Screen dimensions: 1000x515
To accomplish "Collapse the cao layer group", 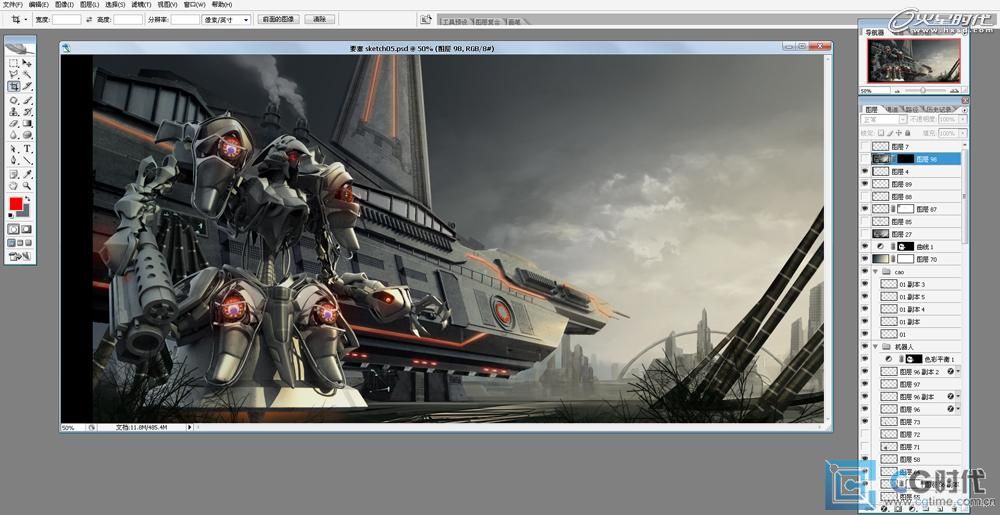I will click(876, 272).
